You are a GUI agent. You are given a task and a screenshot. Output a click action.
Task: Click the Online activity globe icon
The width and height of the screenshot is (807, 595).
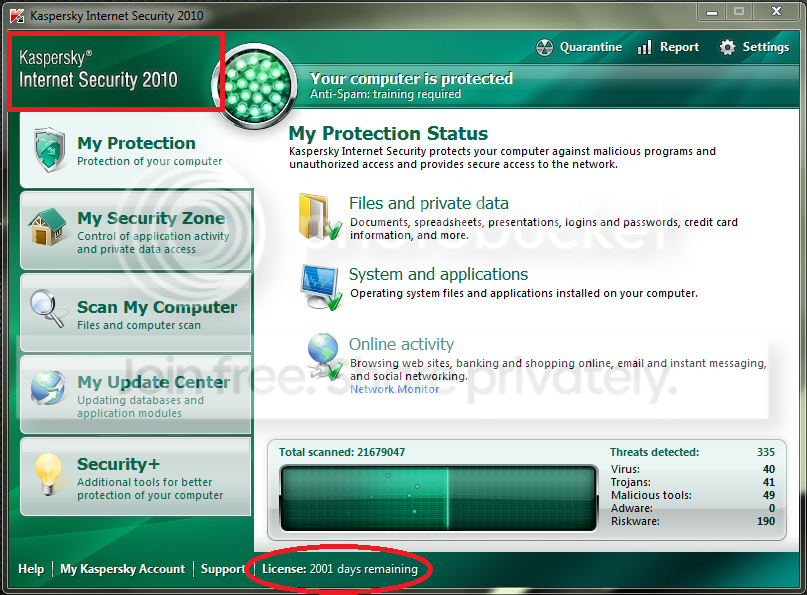[325, 357]
